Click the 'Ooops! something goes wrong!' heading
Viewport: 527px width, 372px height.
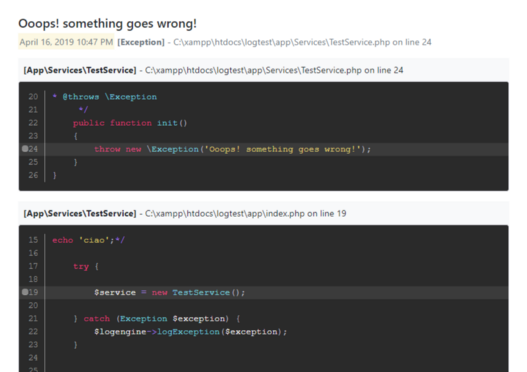coord(107,24)
